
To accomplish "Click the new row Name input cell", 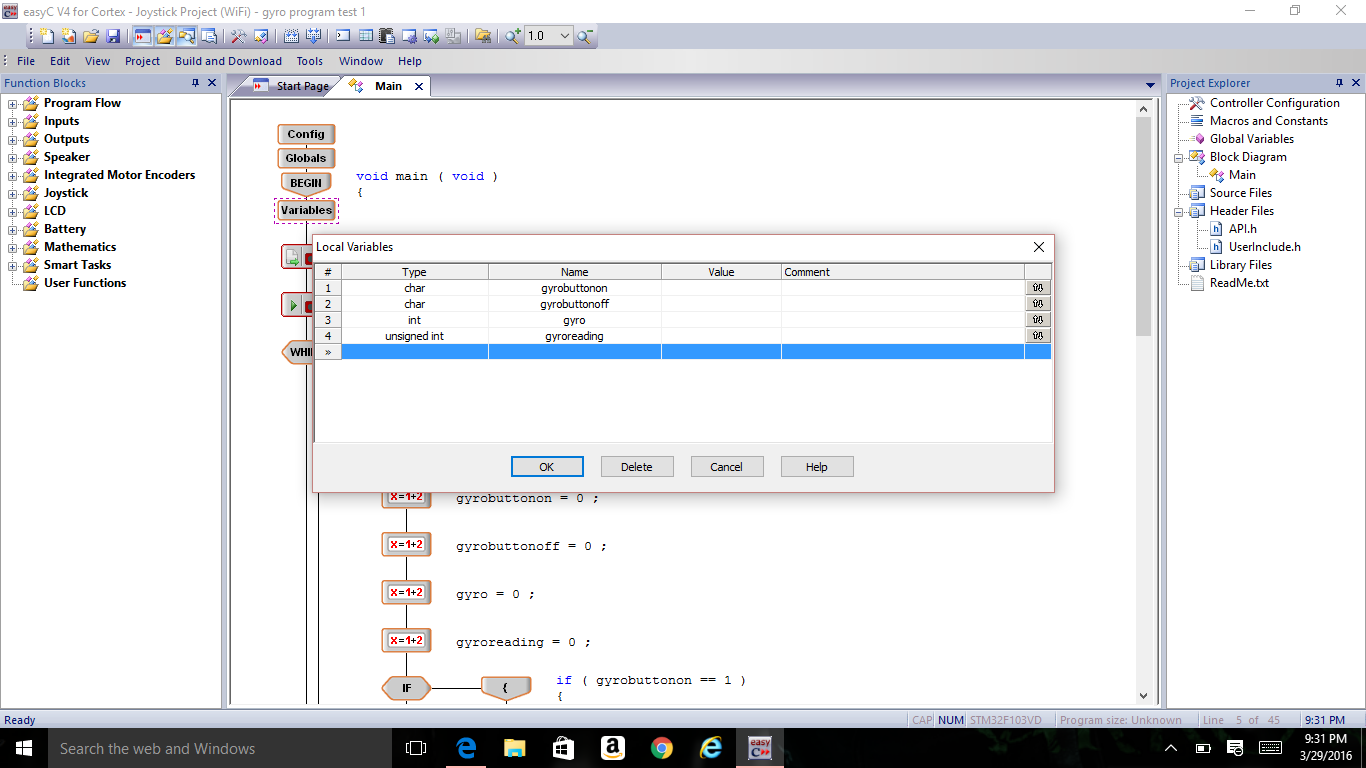I will coord(575,352).
